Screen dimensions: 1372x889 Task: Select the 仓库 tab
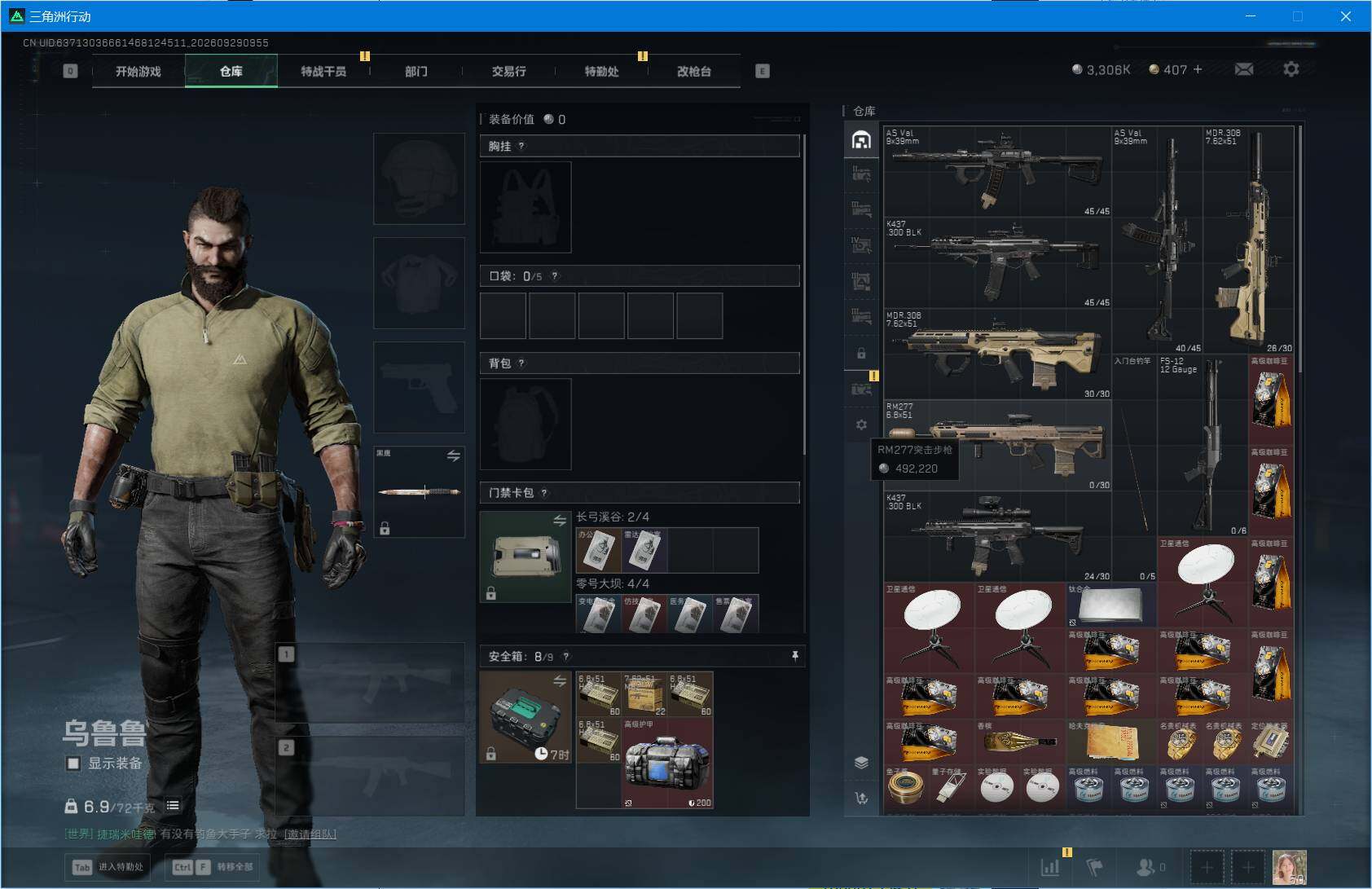[231, 71]
